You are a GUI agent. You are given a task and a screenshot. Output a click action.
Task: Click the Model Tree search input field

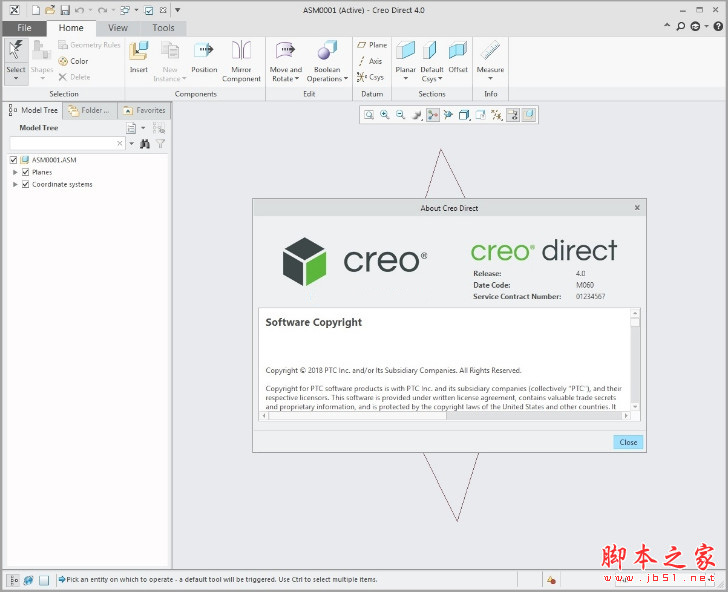[x=63, y=143]
